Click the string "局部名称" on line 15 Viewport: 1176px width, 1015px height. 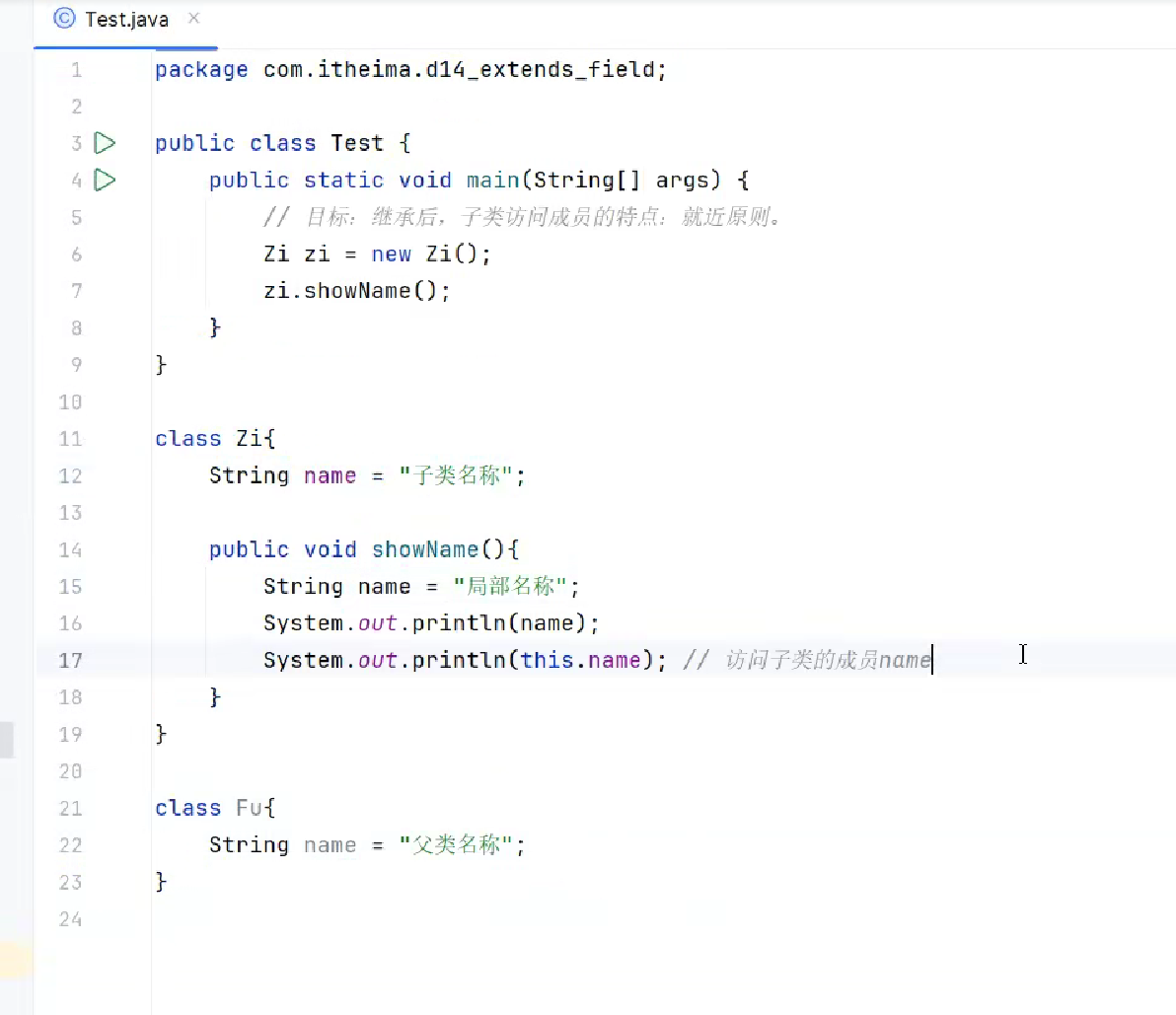(x=510, y=586)
